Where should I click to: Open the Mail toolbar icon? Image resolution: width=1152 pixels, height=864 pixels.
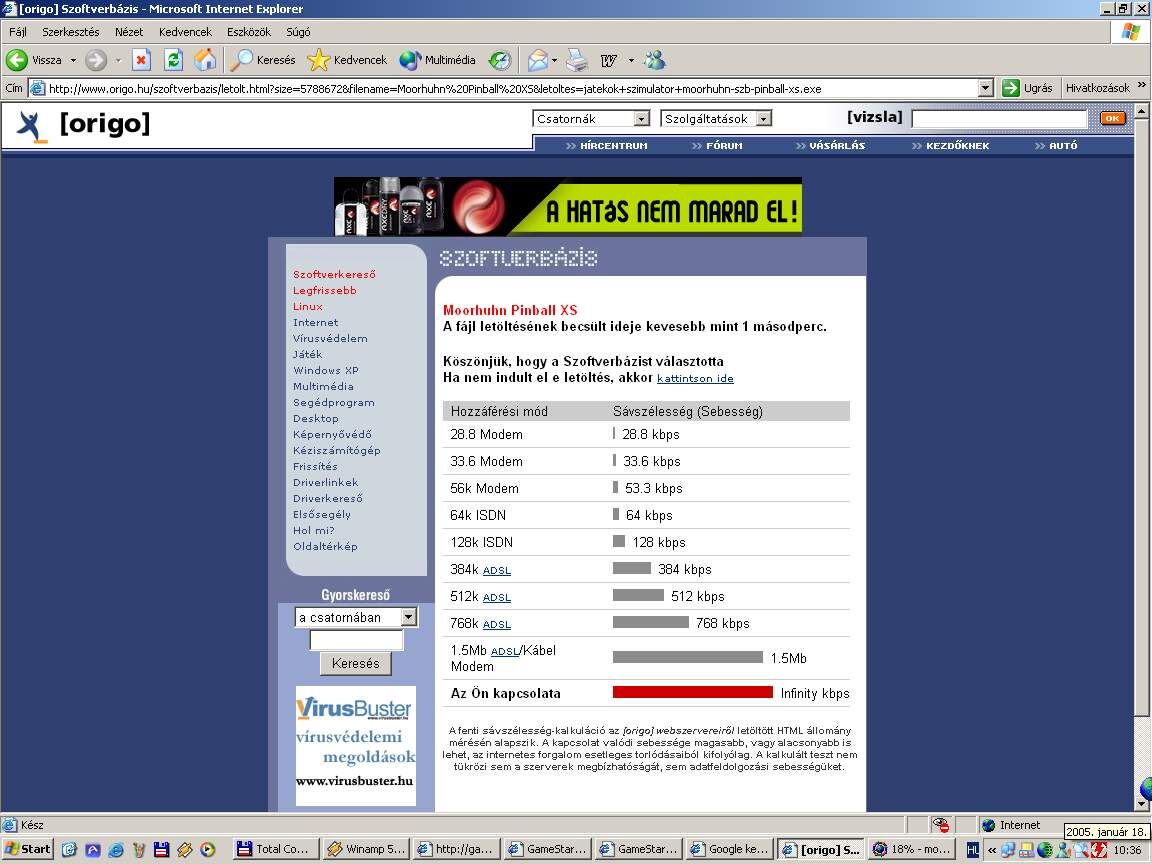pyautogui.click(x=538, y=60)
